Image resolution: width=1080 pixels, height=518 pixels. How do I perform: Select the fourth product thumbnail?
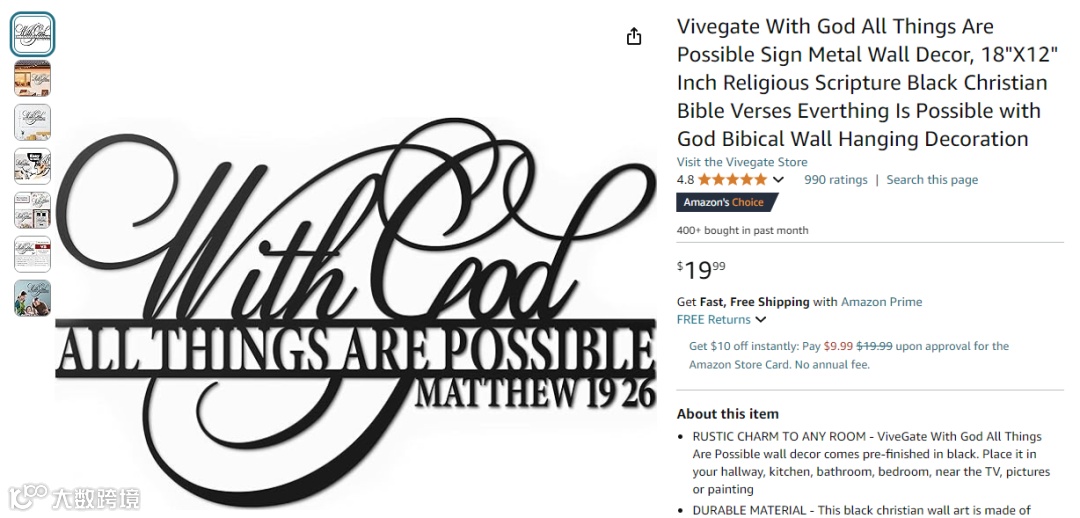[x=32, y=167]
